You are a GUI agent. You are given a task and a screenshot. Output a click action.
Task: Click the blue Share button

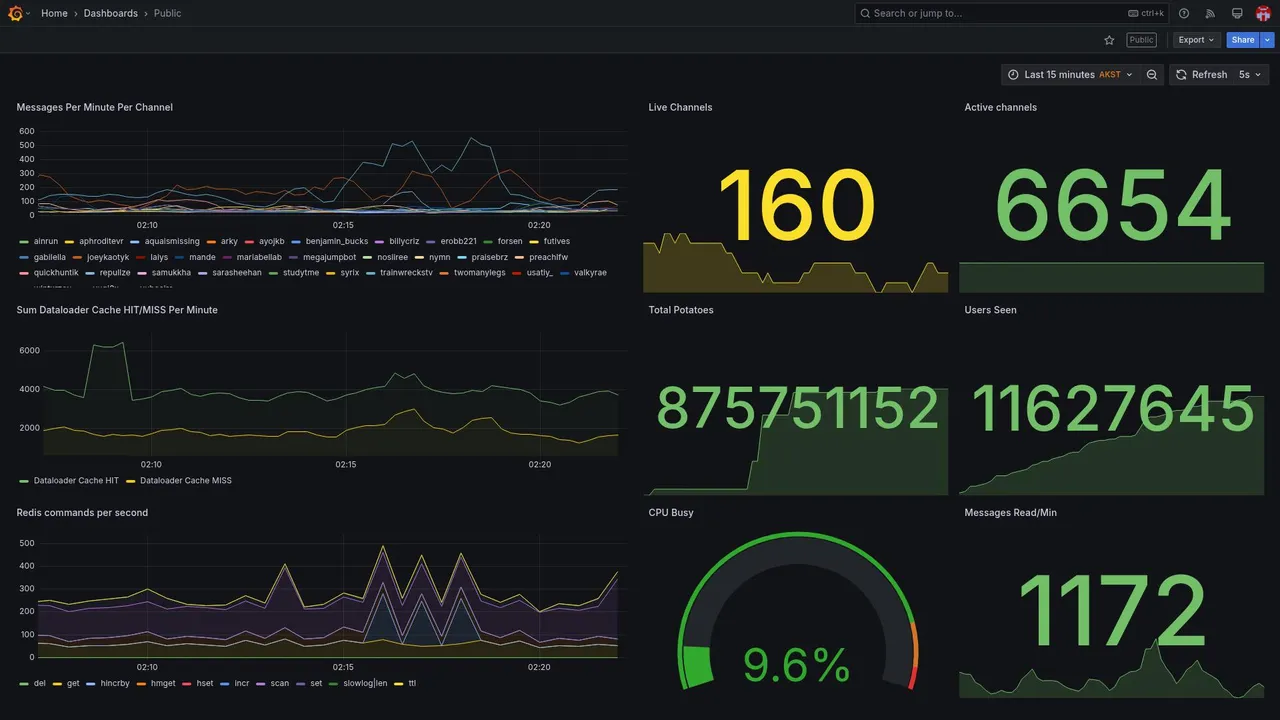pyautogui.click(x=1243, y=40)
